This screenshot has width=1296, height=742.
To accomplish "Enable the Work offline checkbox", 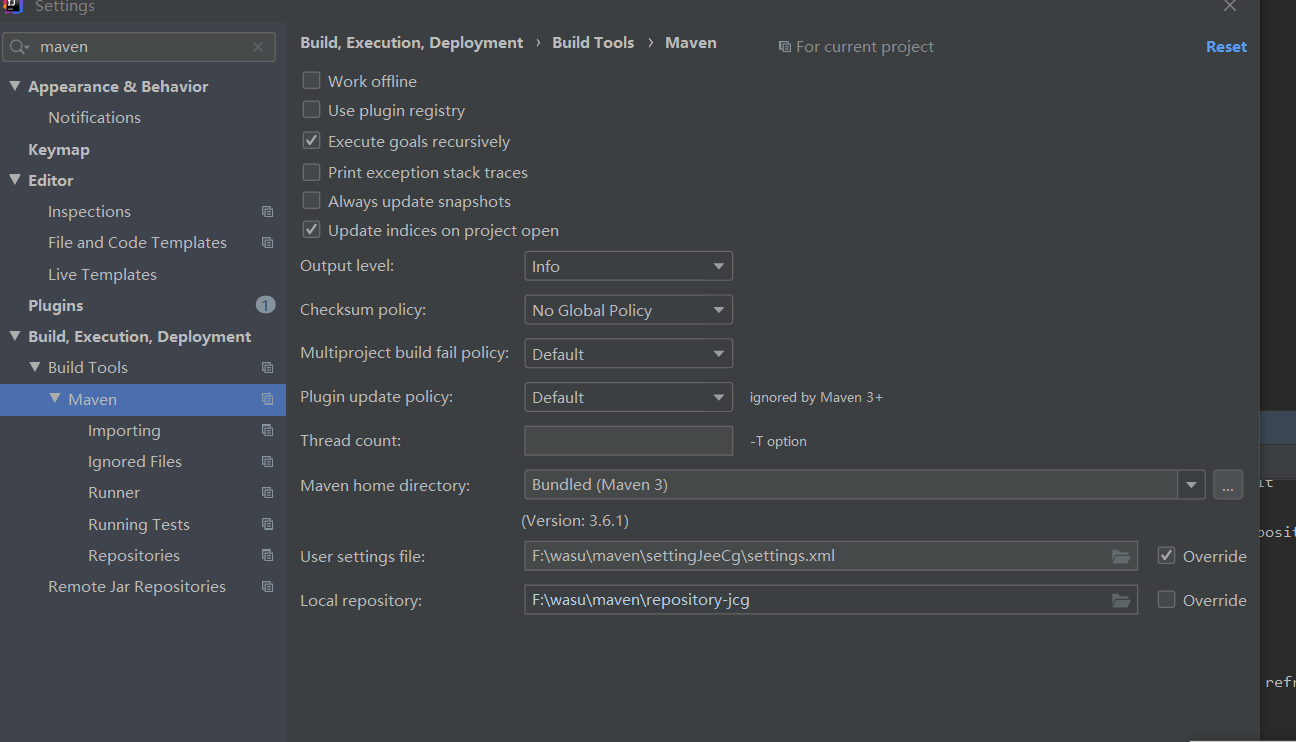I will pos(311,80).
